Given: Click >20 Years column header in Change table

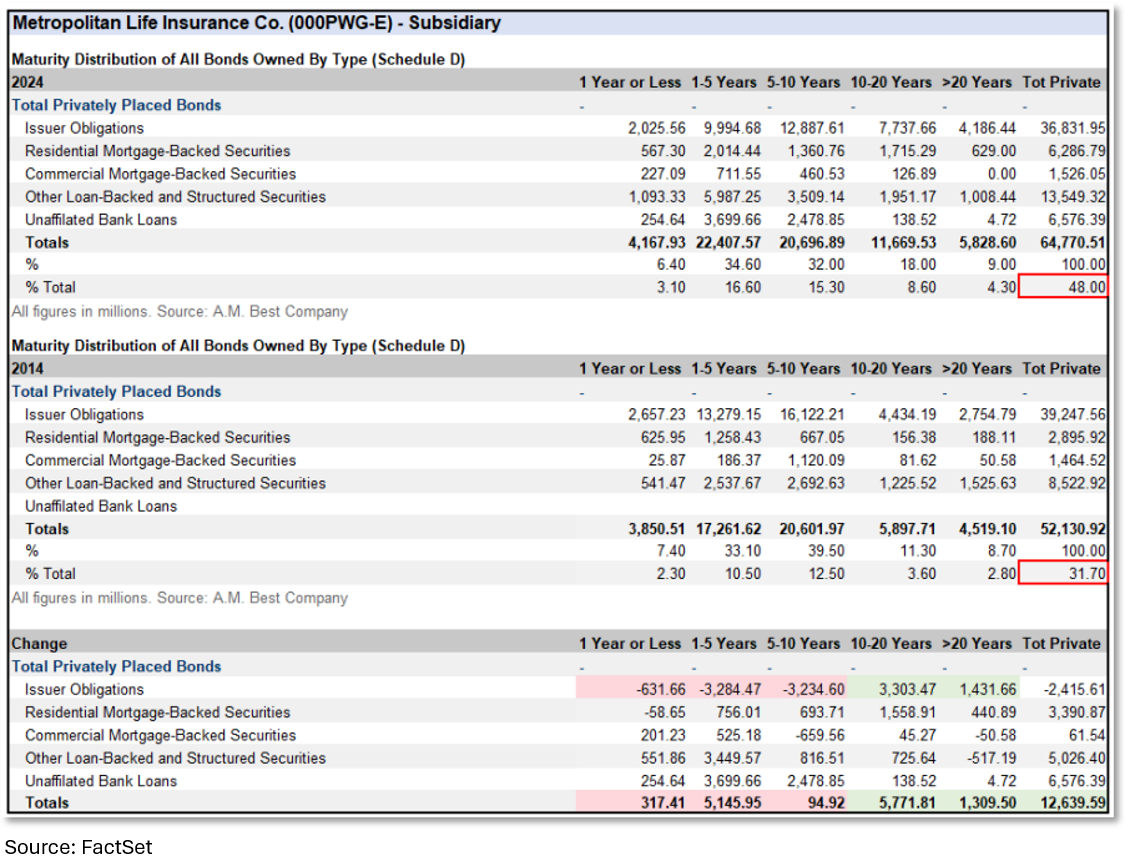Looking at the screenshot, I should click(x=978, y=644).
